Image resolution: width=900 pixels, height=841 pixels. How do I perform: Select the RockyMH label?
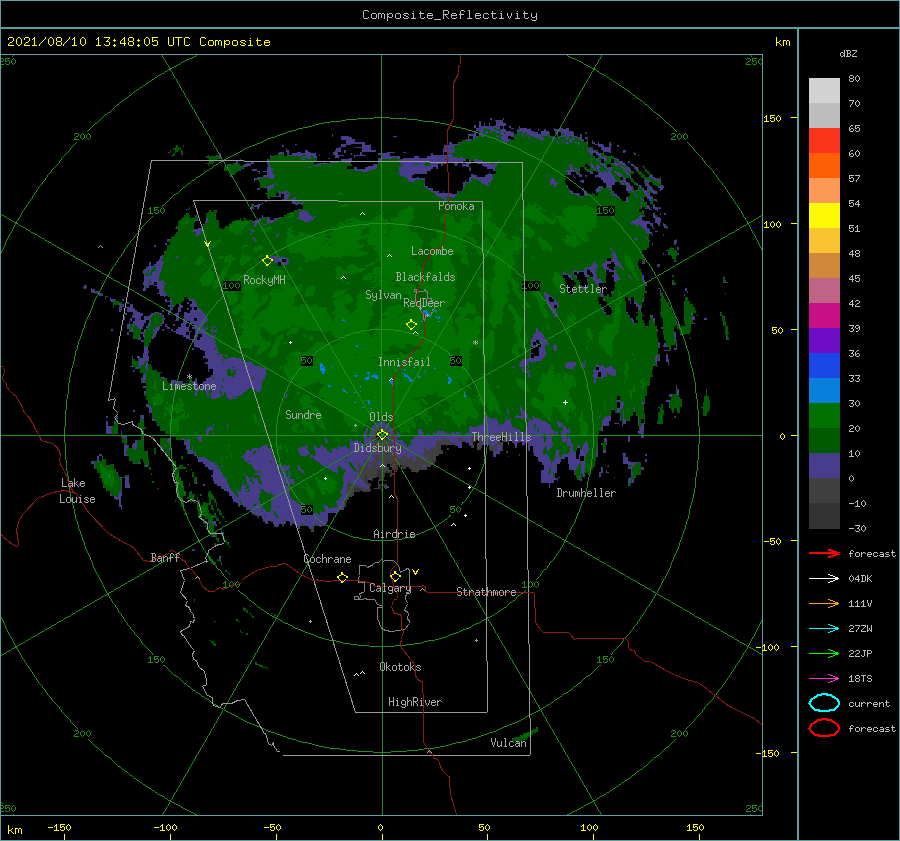[264, 280]
